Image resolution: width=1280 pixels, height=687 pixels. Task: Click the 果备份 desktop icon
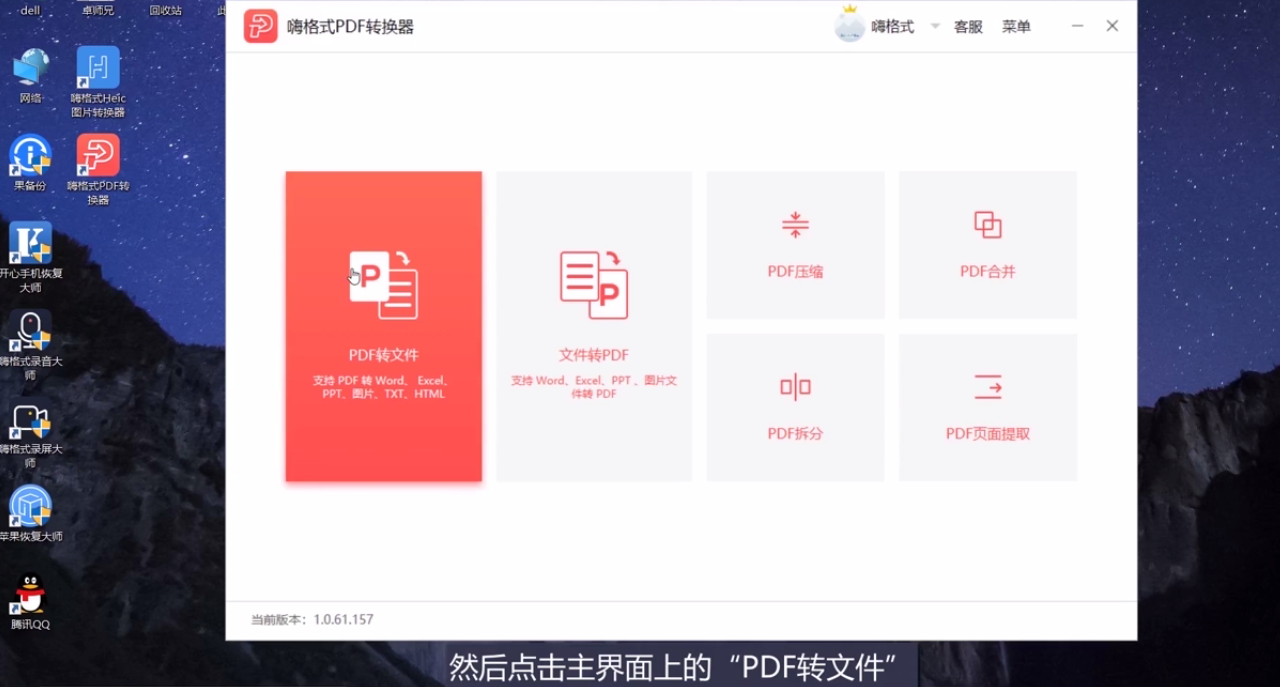coord(30,163)
